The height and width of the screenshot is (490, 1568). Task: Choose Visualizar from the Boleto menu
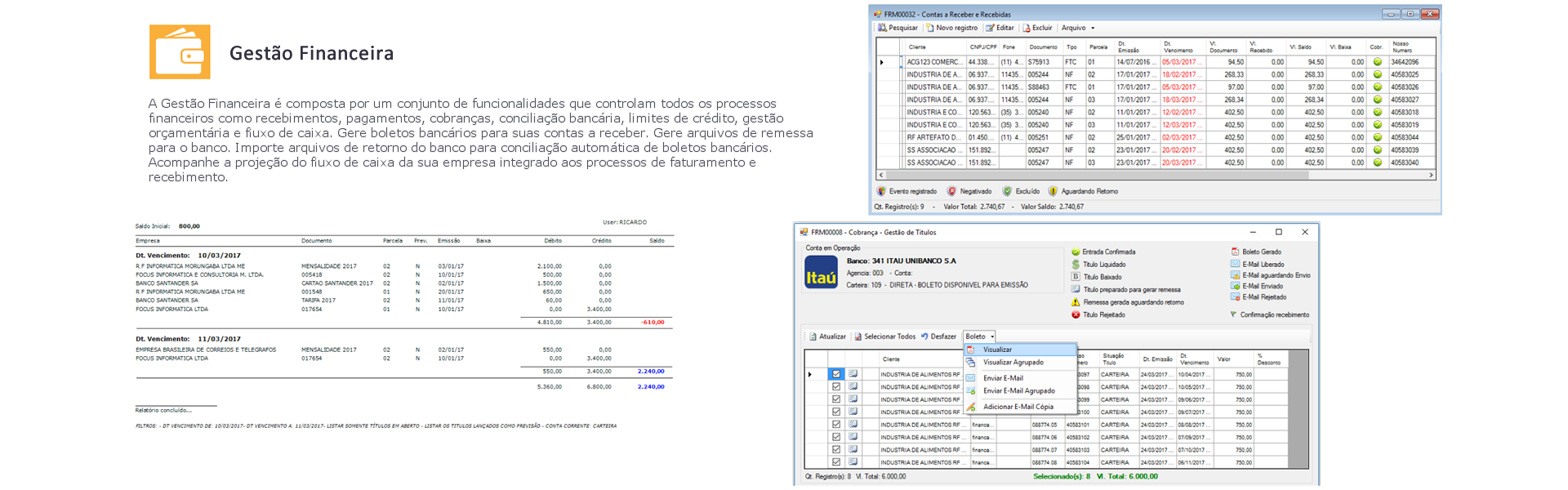click(1021, 350)
